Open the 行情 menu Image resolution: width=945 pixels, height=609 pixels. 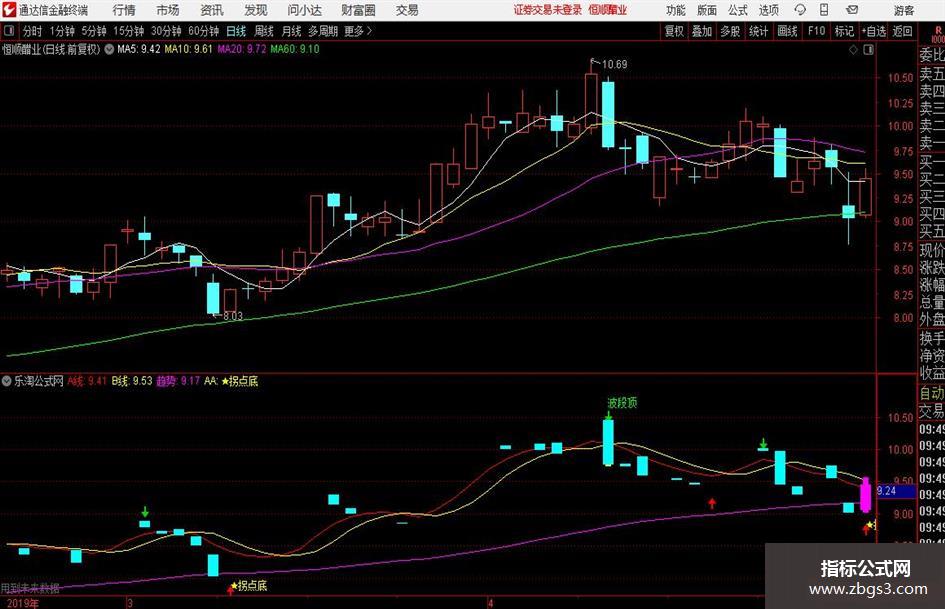point(124,10)
